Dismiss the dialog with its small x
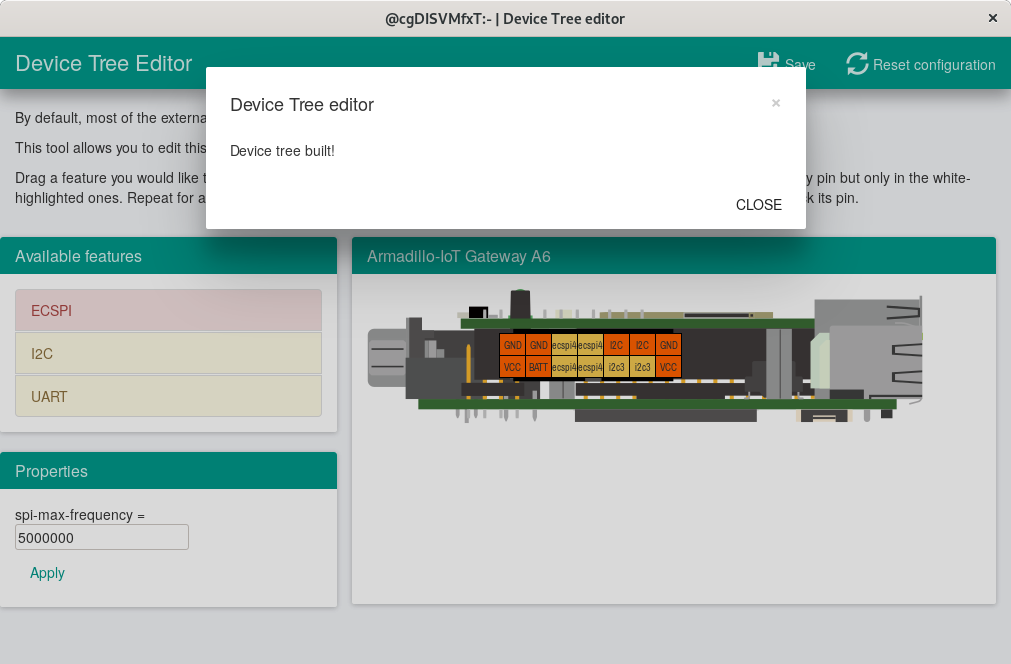 pyautogui.click(x=776, y=103)
